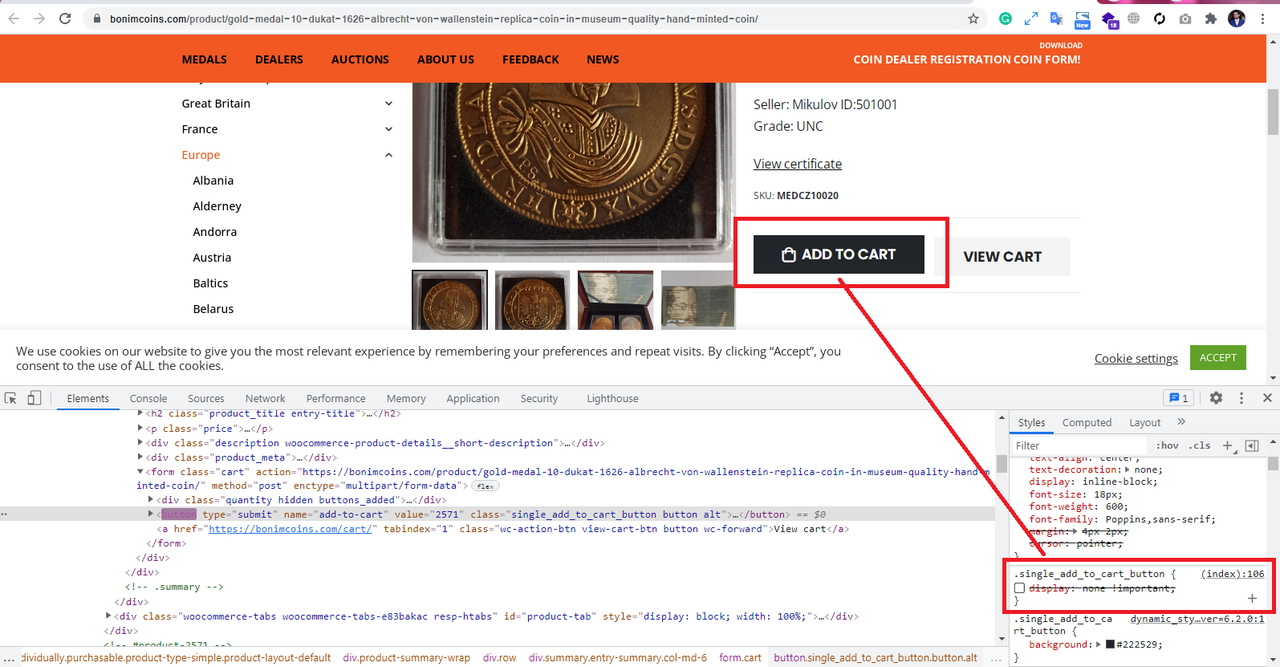1280x667 pixels.
Task: Switch to the Network tab
Action: (265, 398)
